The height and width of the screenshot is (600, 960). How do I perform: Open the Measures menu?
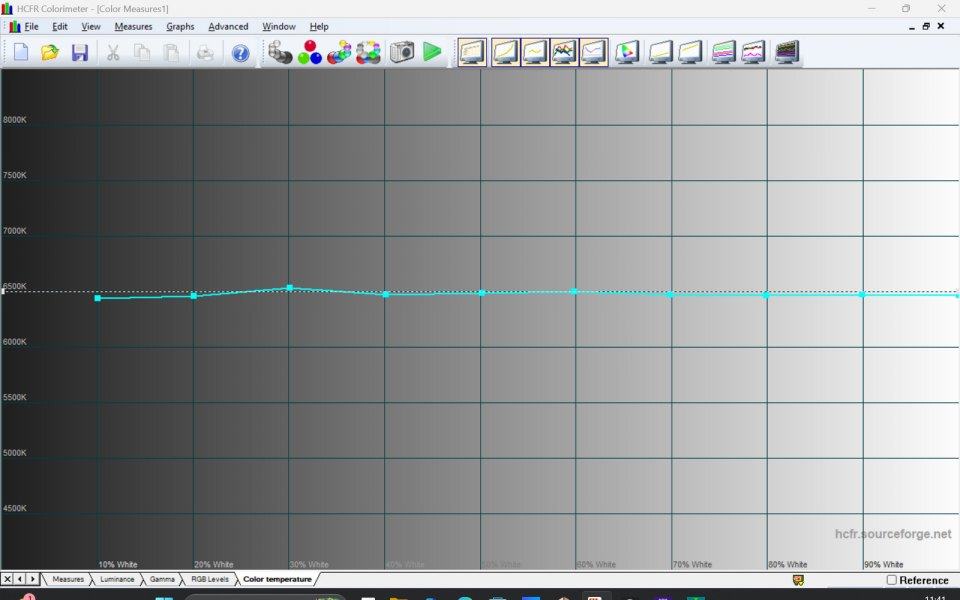(133, 26)
